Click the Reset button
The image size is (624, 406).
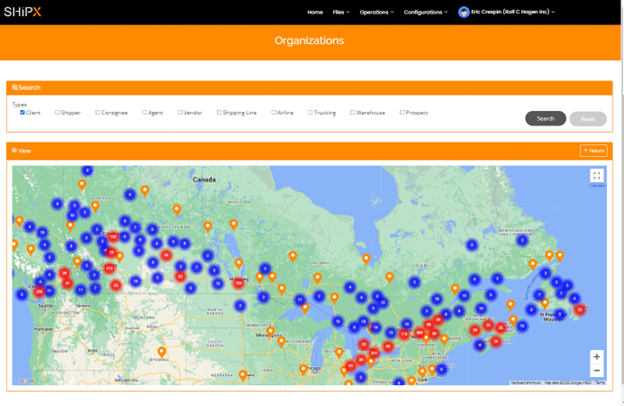pyautogui.click(x=587, y=118)
